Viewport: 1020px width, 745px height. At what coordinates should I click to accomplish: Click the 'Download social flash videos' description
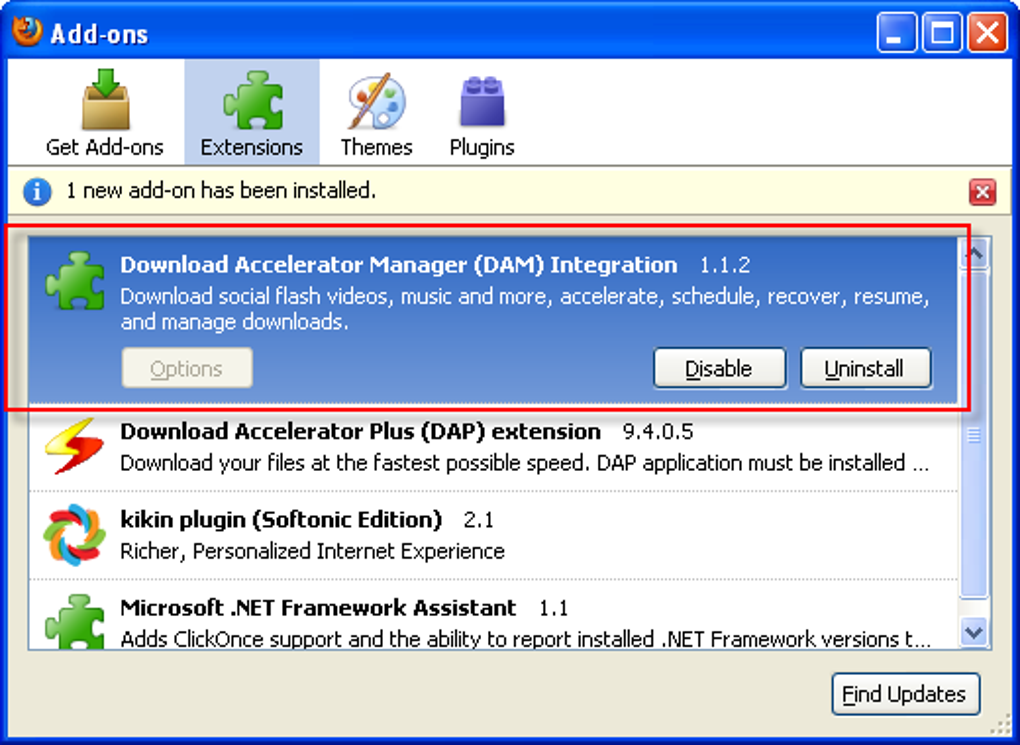[x=524, y=309]
